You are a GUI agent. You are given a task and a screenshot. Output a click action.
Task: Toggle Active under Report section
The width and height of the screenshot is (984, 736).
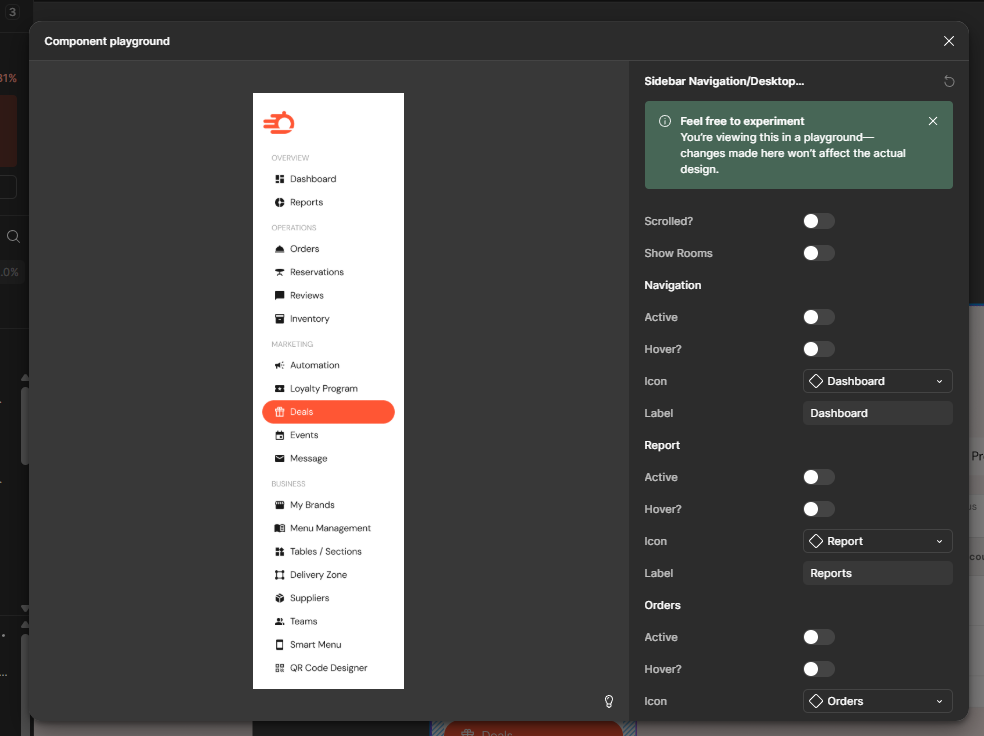pos(819,477)
